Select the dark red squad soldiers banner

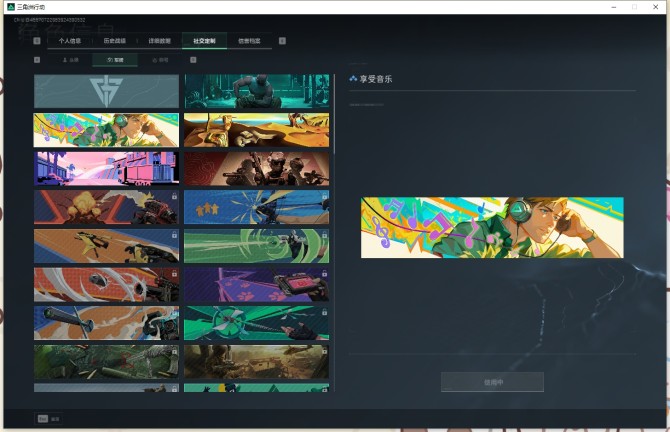click(257, 169)
